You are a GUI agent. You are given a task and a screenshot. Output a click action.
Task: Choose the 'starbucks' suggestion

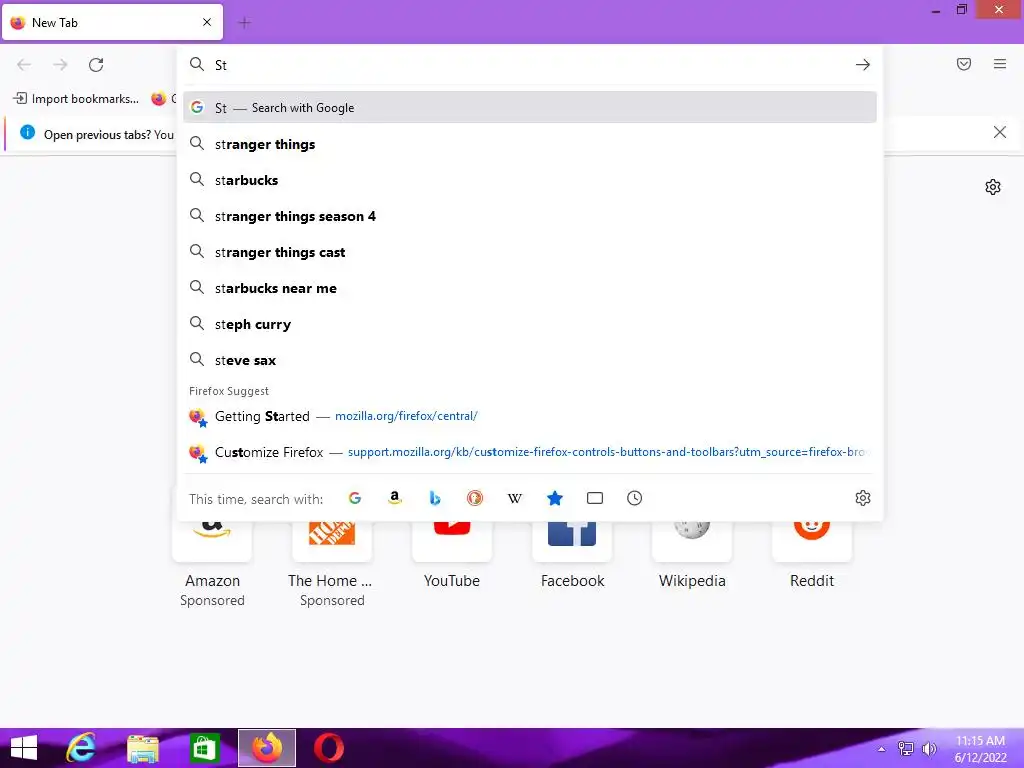530,180
